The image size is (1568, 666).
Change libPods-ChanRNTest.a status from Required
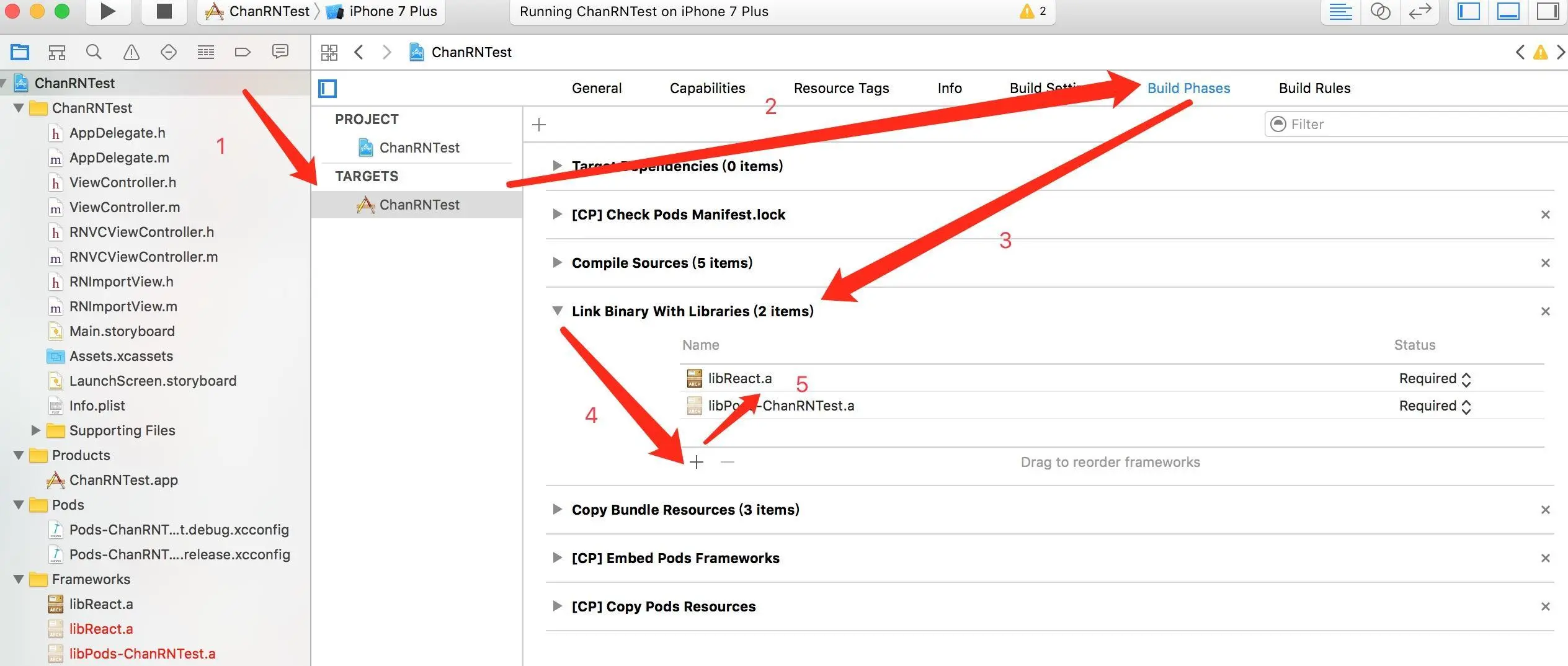click(1435, 406)
